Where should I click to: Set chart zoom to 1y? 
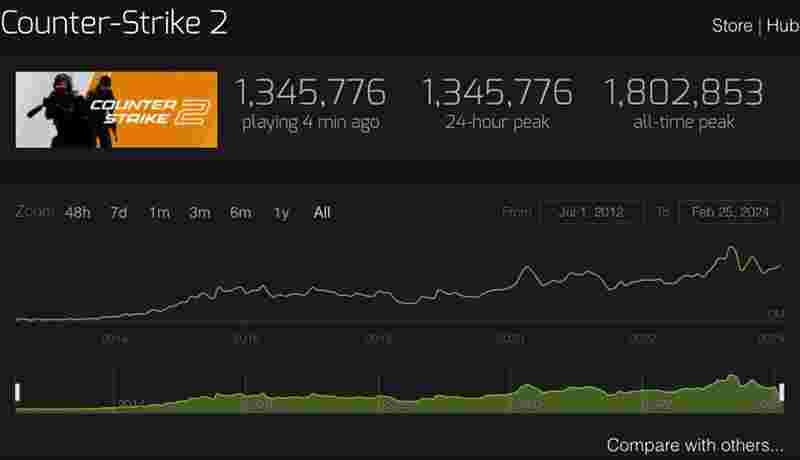281,212
